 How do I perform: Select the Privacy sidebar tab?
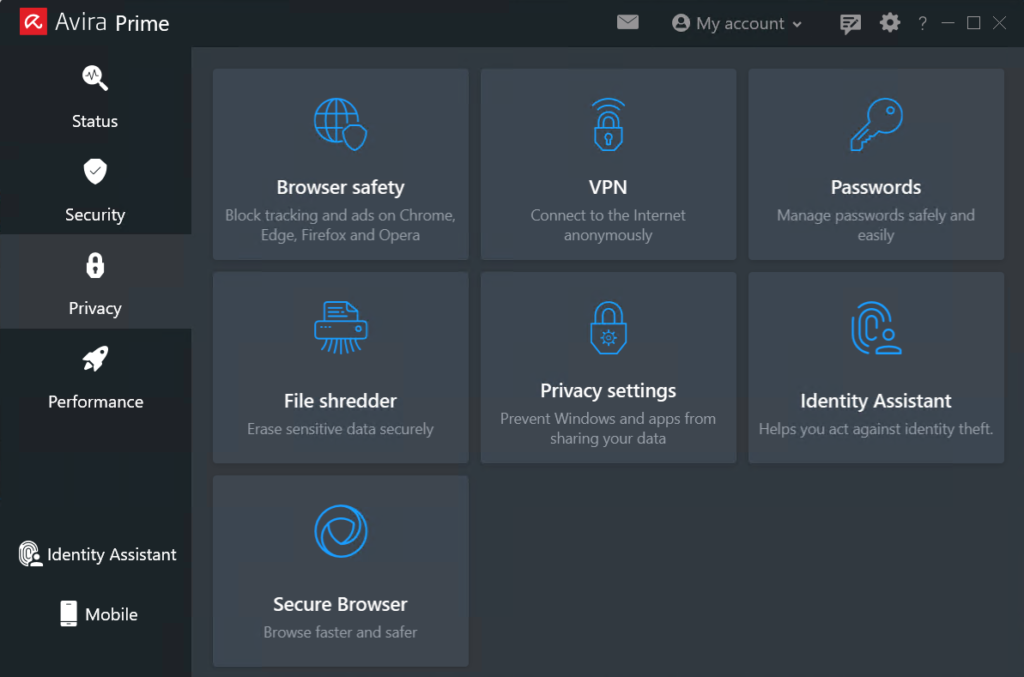[x=95, y=282]
